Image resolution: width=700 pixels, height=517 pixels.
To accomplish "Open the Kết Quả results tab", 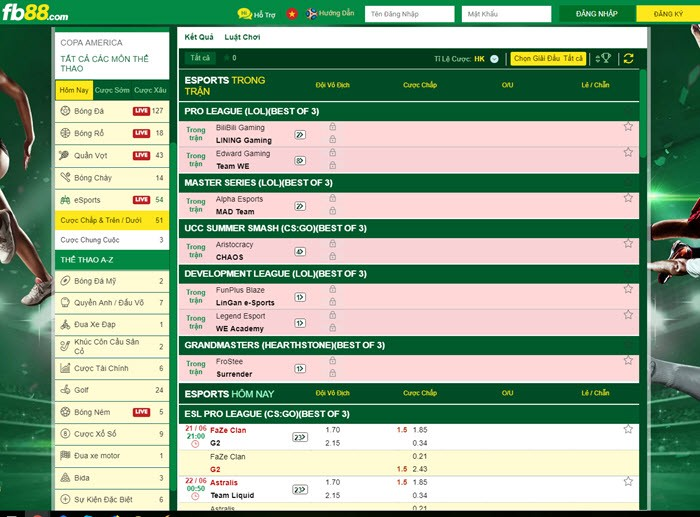I will coord(199,37).
